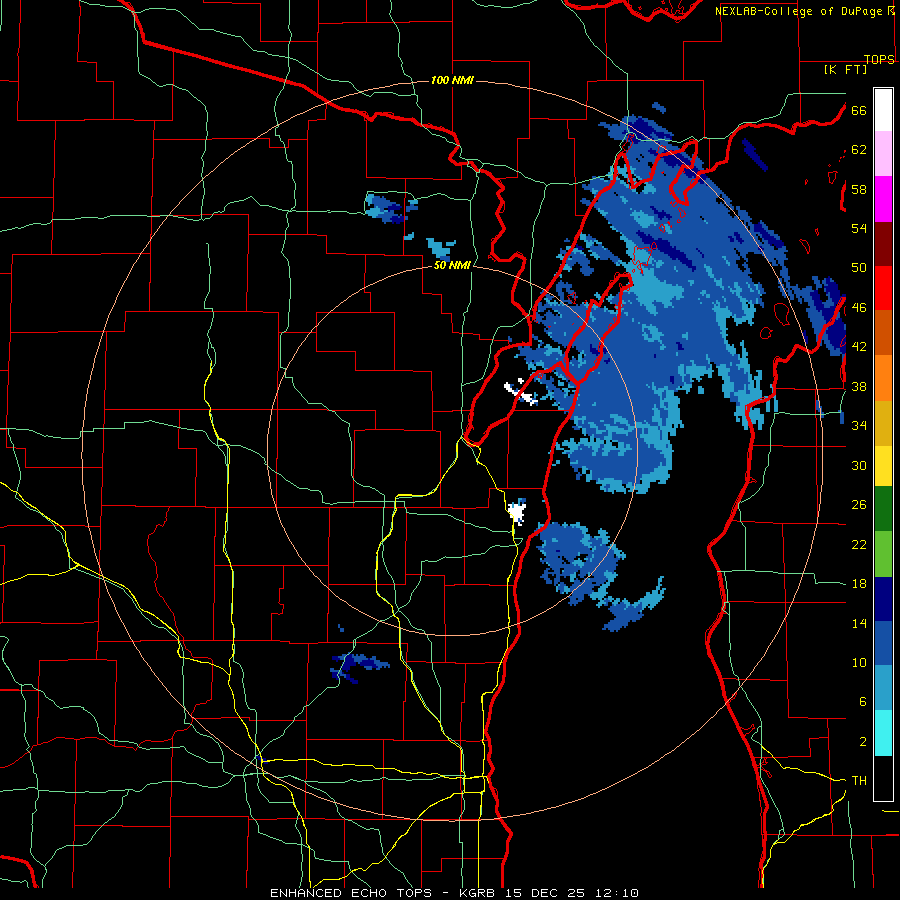Click the '54' legend value
The height and width of the screenshot is (900, 900).
click(x=859, y=228)
